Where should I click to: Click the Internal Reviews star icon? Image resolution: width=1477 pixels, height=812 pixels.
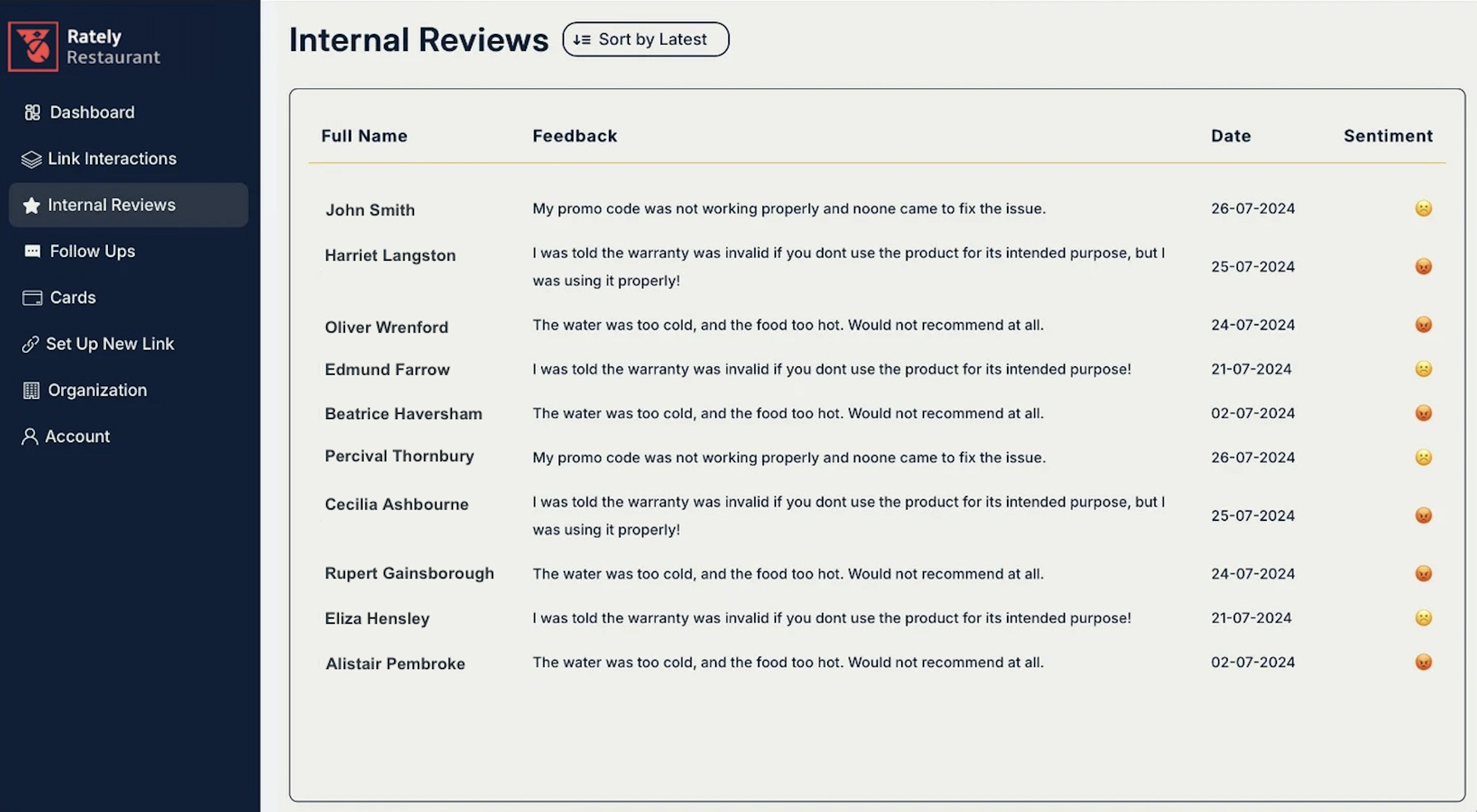tap(31, 205)
